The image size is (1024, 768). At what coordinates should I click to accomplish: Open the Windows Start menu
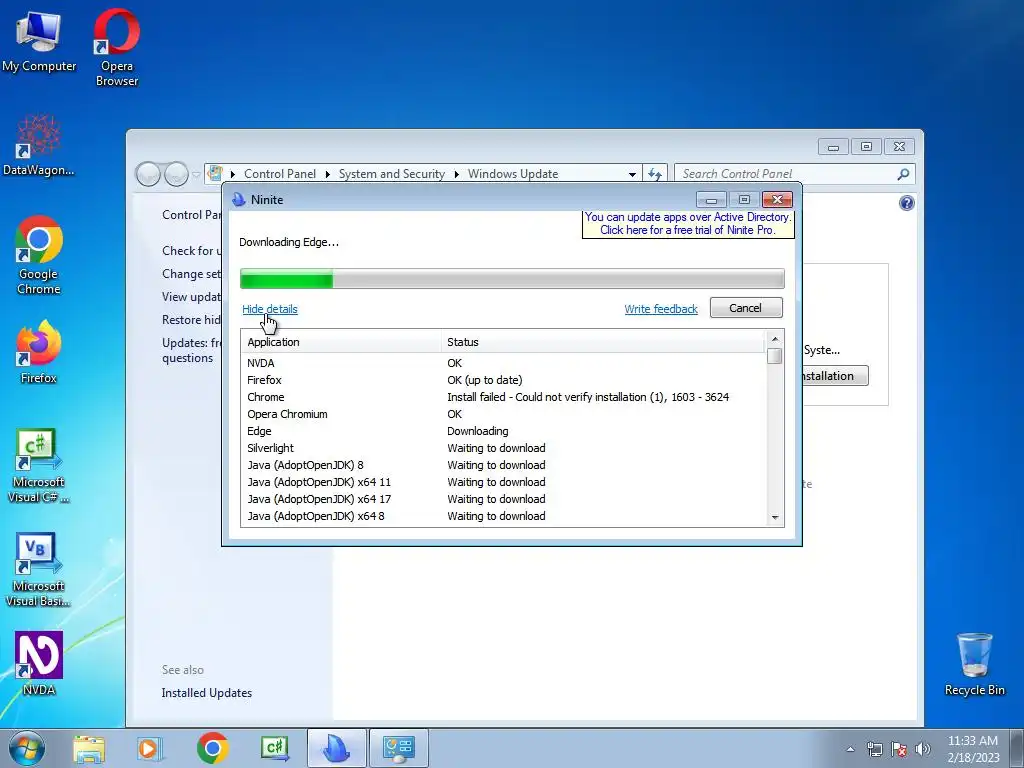pyautogui.click(x=27, y=748)
